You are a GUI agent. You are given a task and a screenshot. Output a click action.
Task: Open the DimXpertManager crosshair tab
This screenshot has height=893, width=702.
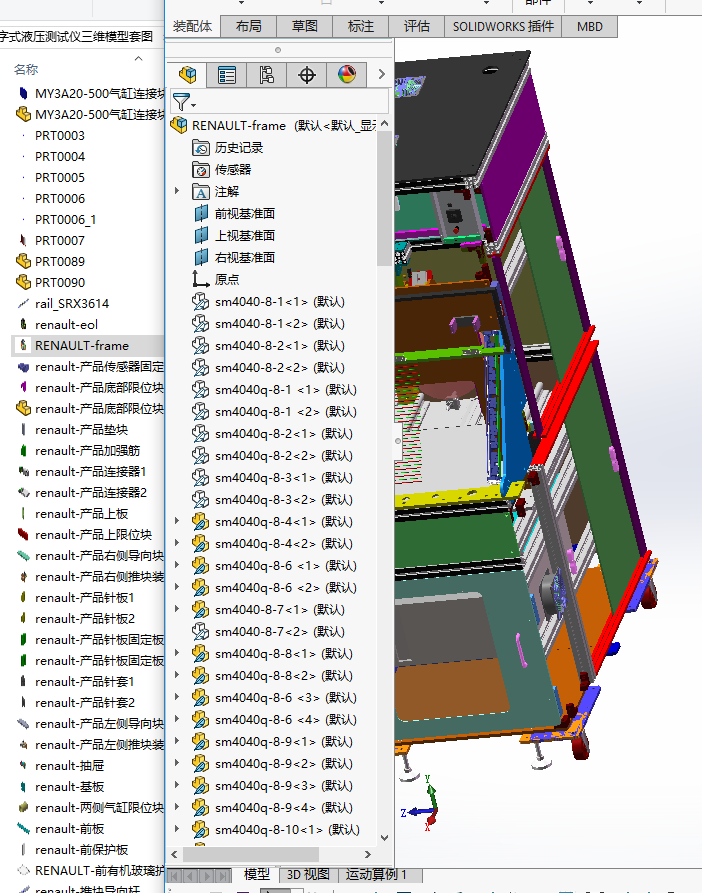coord(306,75)
